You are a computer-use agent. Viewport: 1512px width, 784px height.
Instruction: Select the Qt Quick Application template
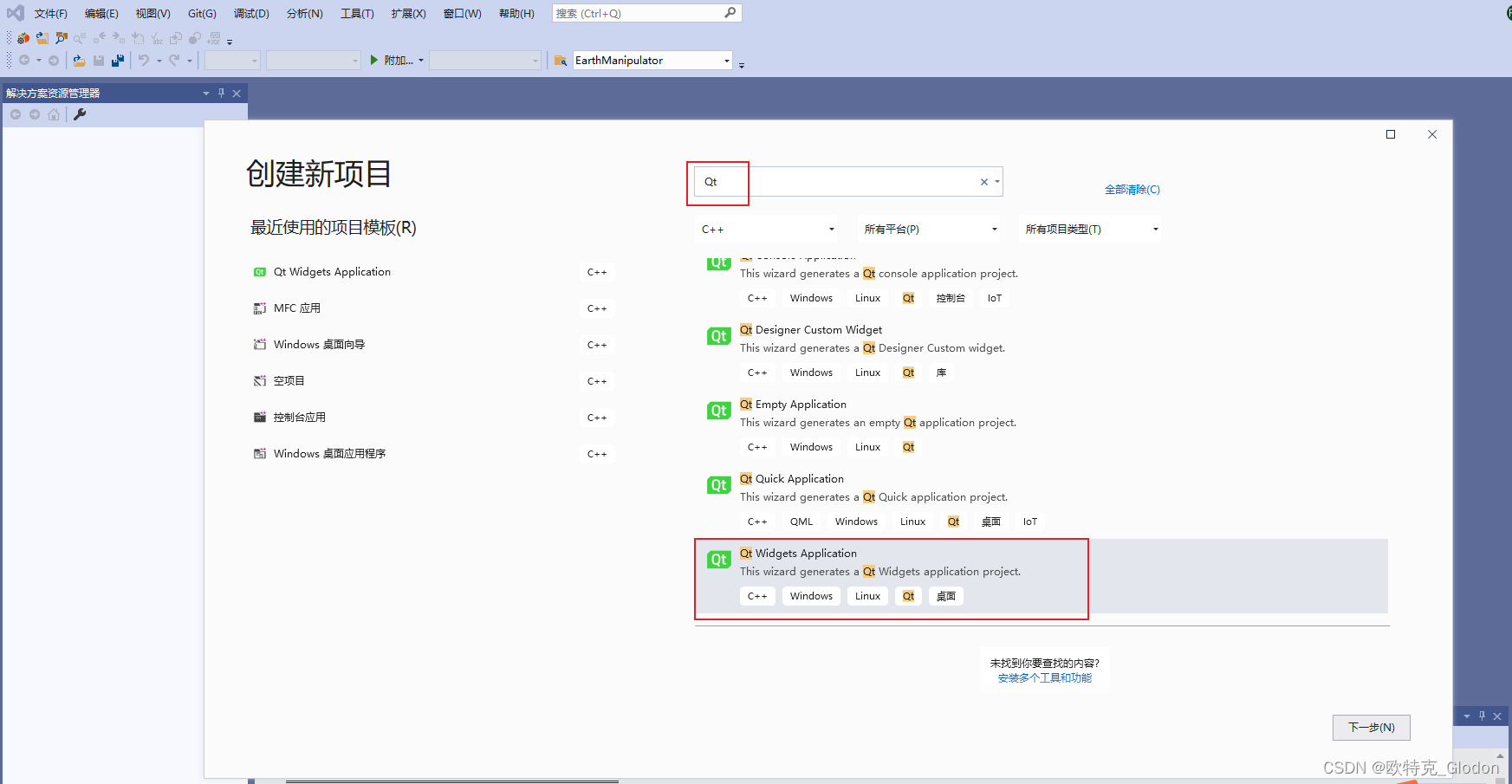tap(1042, 502)
